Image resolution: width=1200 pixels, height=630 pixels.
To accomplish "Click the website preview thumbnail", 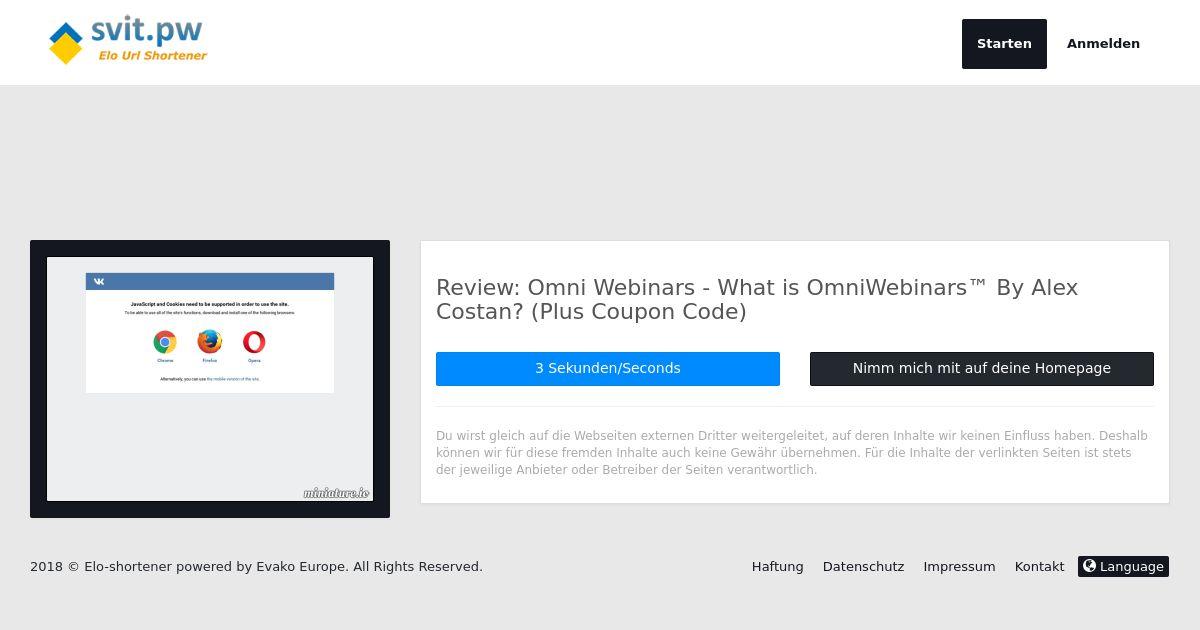I will point(210,379).
